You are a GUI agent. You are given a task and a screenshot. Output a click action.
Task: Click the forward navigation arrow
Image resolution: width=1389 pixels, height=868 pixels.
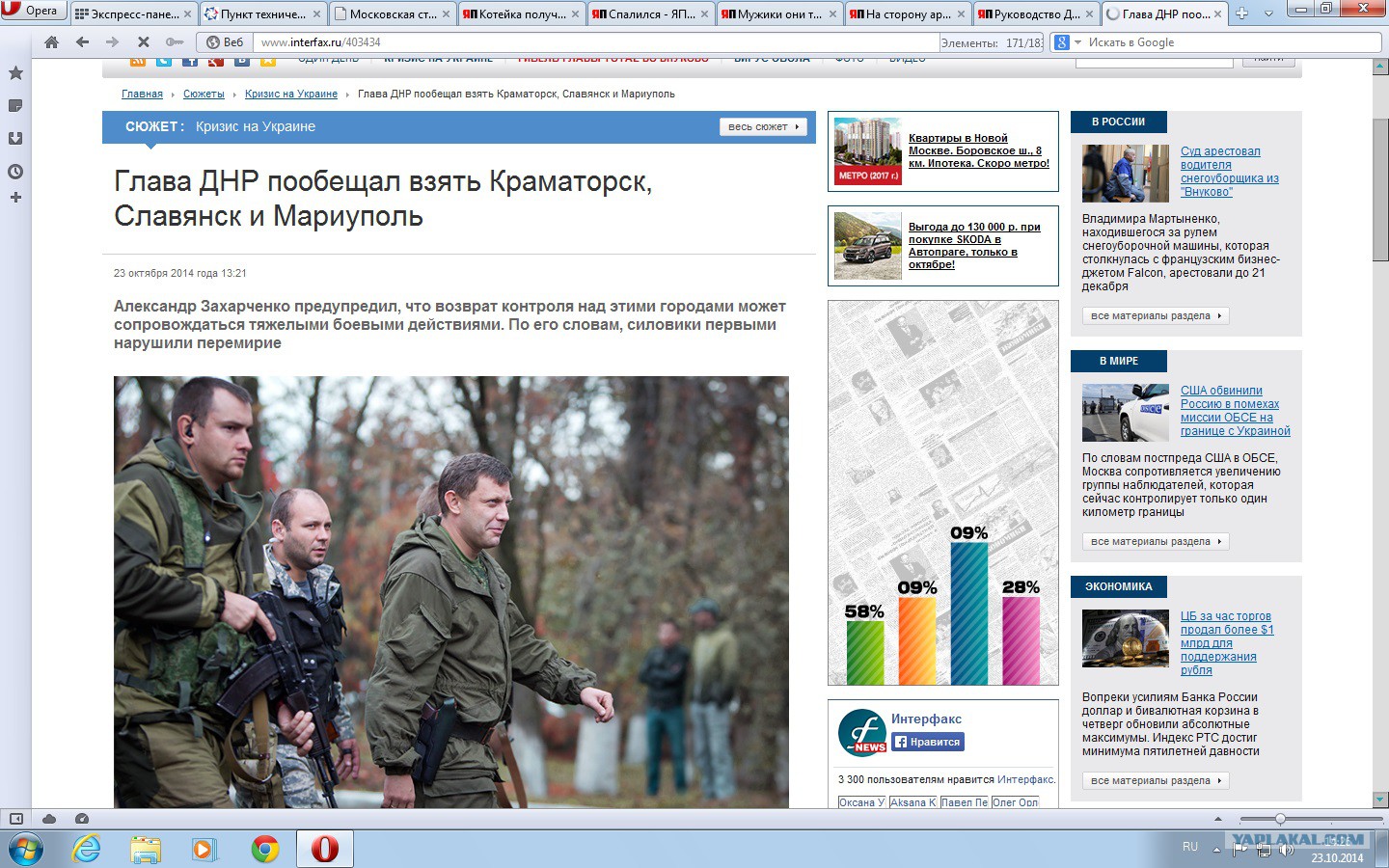[112, 42]
